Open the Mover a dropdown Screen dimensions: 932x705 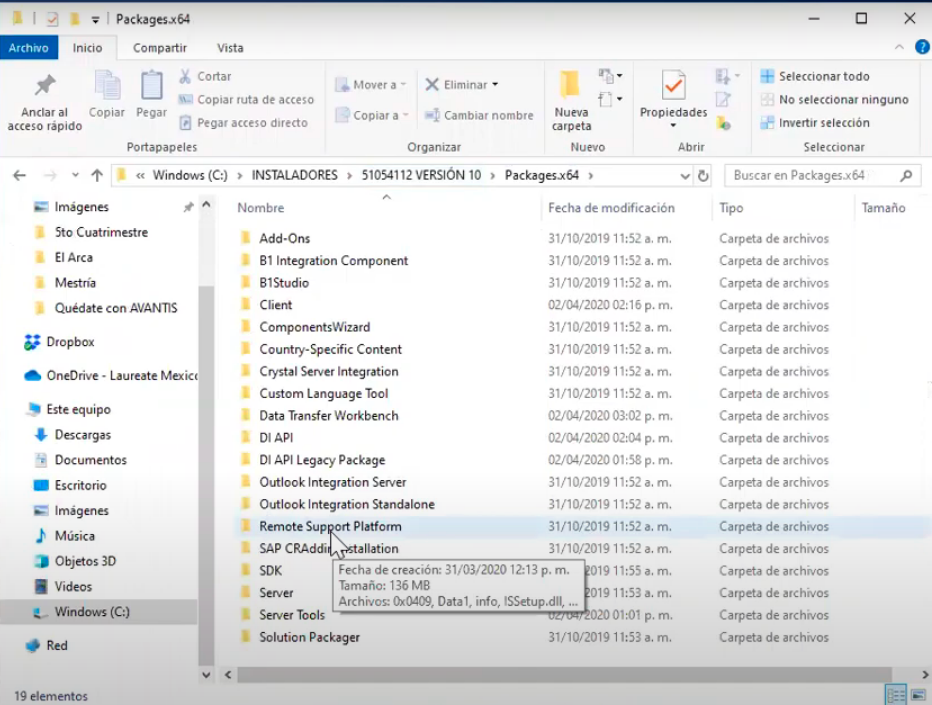[x=371, y=85]
